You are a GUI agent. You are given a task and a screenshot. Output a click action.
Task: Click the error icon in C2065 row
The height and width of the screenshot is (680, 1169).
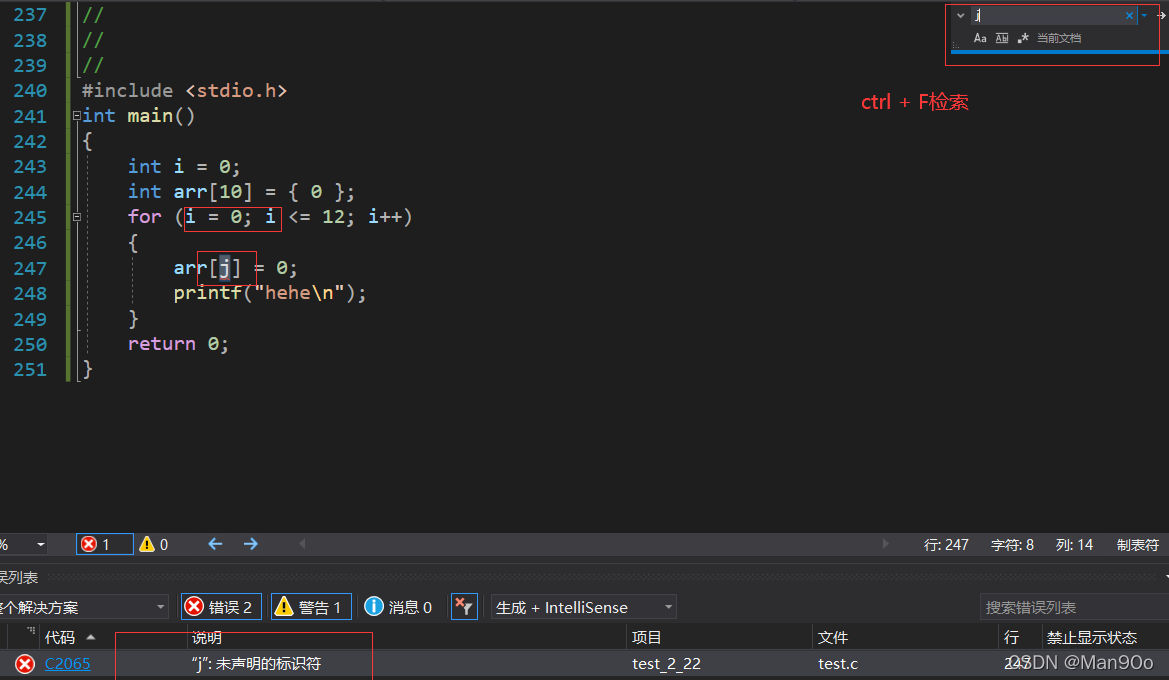[x=25, y=664]
